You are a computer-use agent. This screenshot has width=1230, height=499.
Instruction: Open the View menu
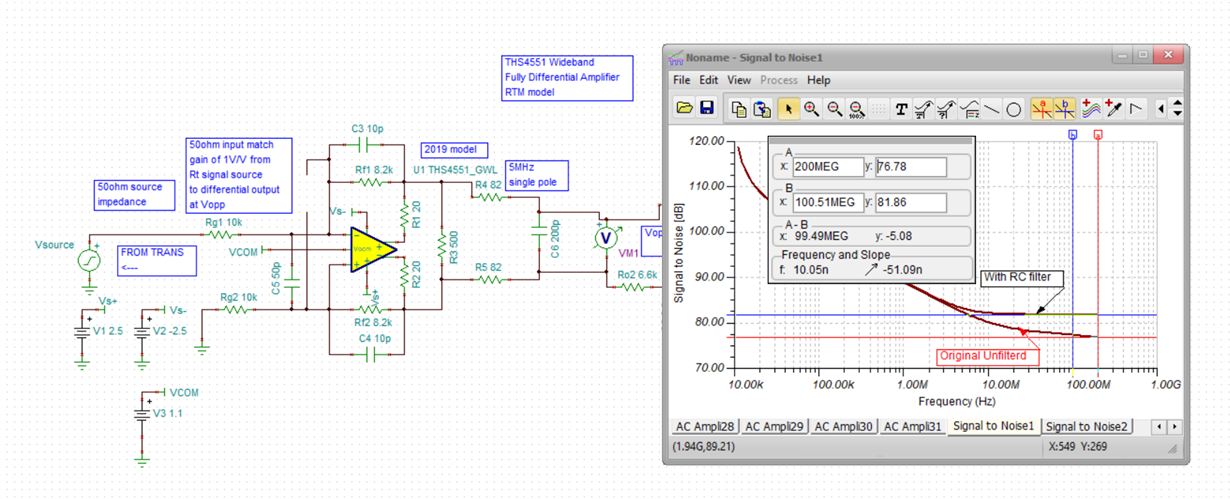(x=739, y=80)
